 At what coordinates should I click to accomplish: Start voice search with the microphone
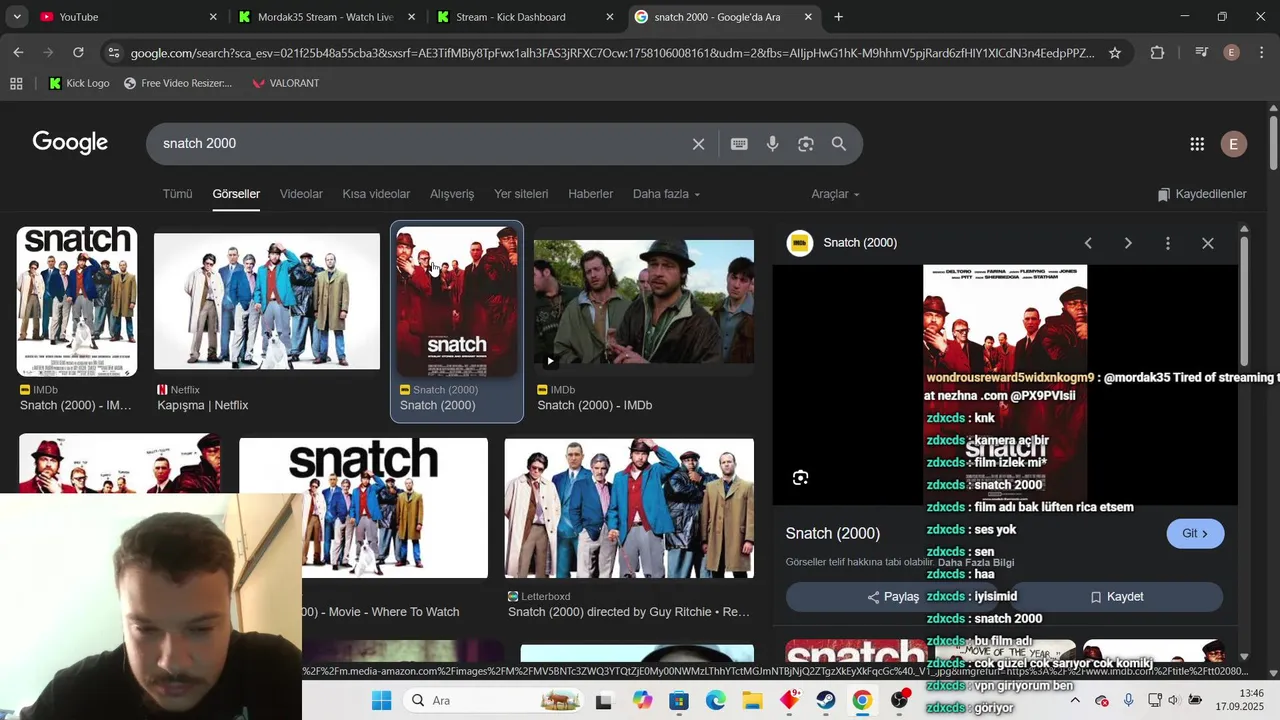pyautogui.click(x=772, y=144)
